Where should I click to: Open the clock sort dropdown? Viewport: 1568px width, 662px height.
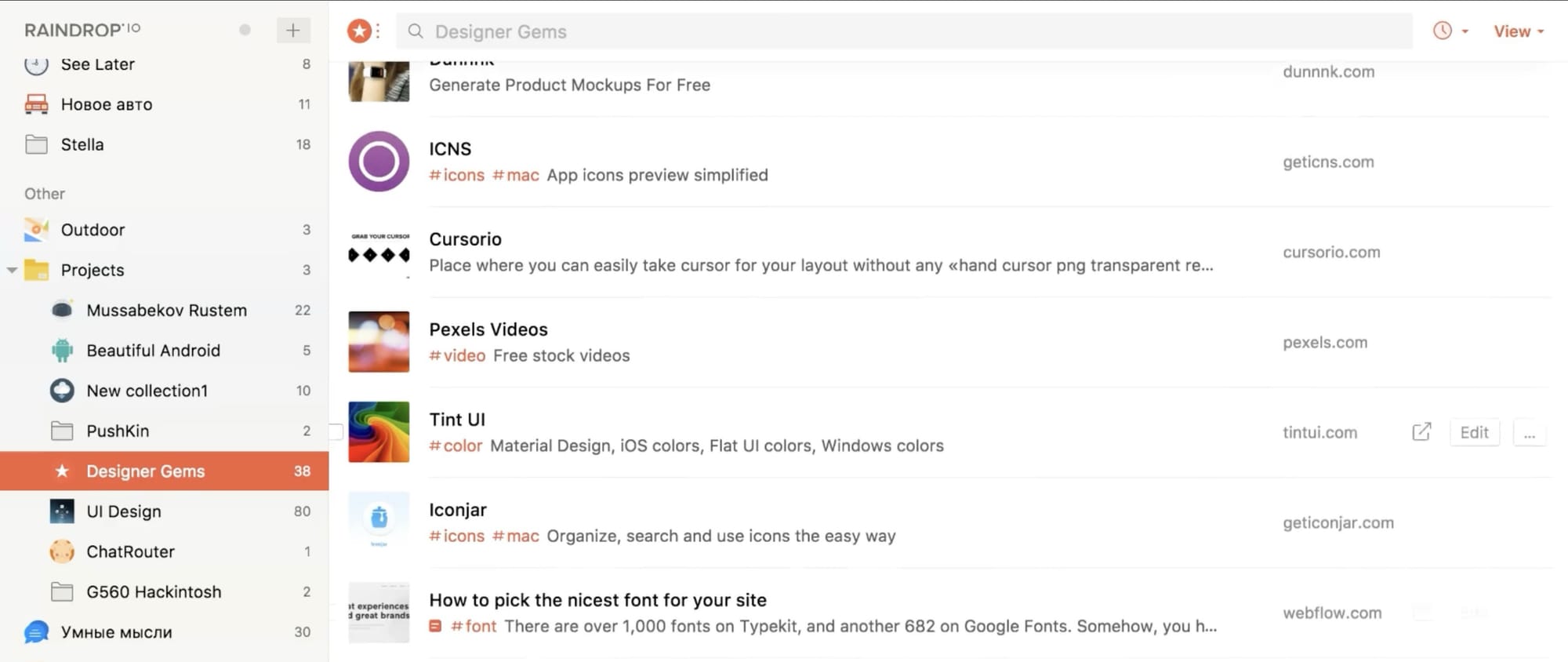(1450, 31)
